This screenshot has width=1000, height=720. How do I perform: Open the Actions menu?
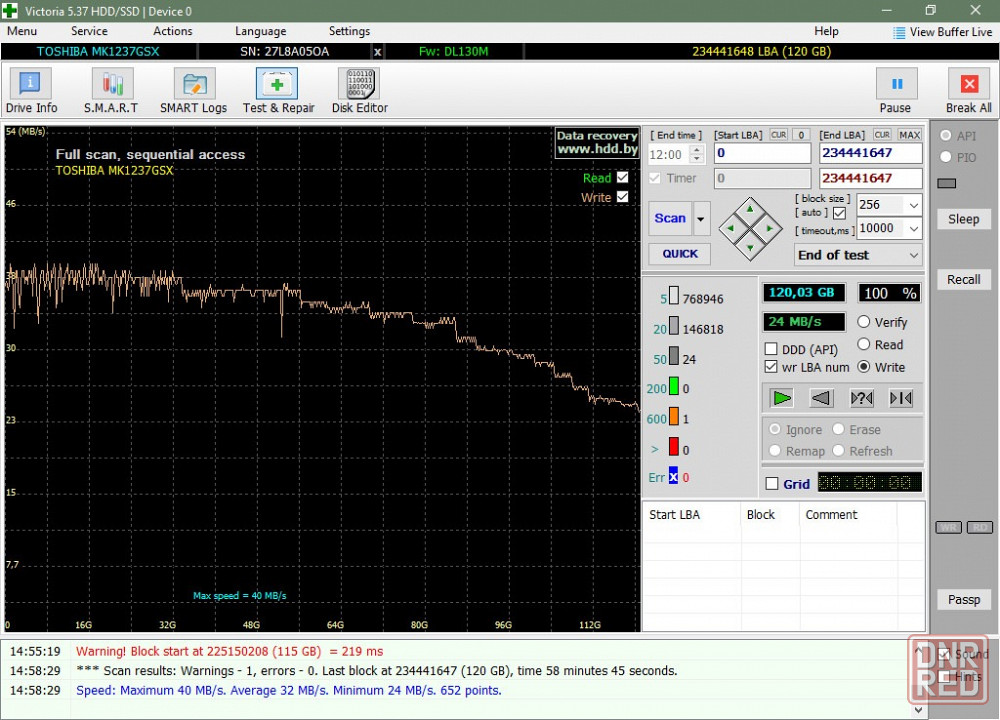point(172,31)
